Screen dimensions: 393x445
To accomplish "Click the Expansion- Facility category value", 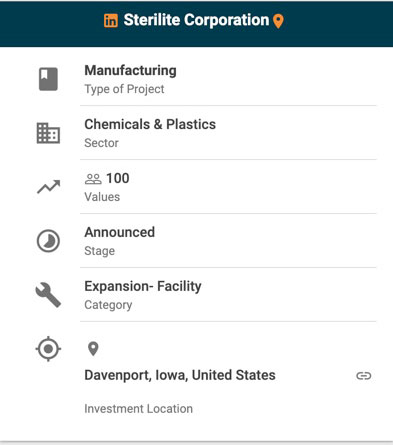I will [x=143, y=286].
